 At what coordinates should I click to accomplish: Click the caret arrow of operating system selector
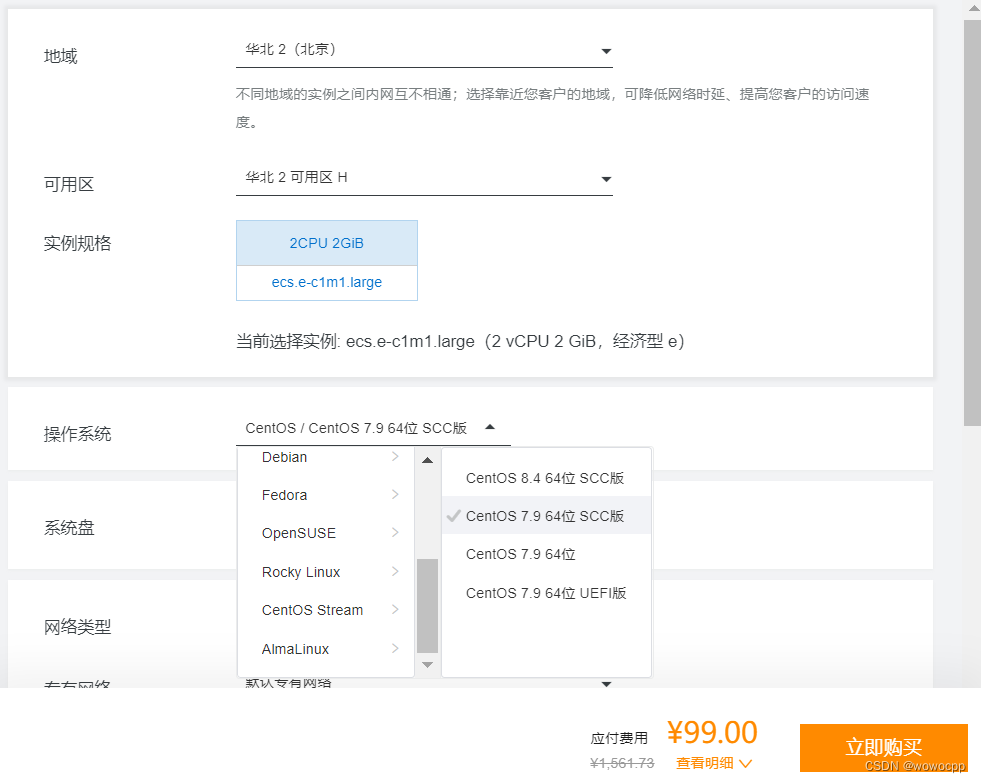490,427
